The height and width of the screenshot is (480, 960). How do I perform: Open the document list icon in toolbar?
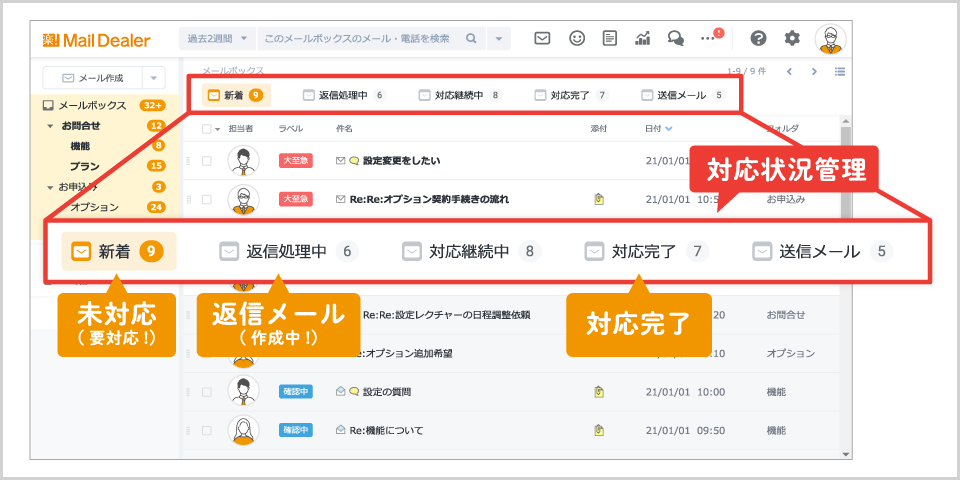(610, 39)
